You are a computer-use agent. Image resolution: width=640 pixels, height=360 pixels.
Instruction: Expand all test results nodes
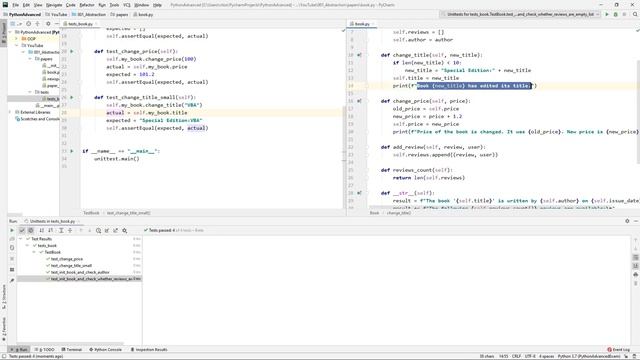coord(61,231)
